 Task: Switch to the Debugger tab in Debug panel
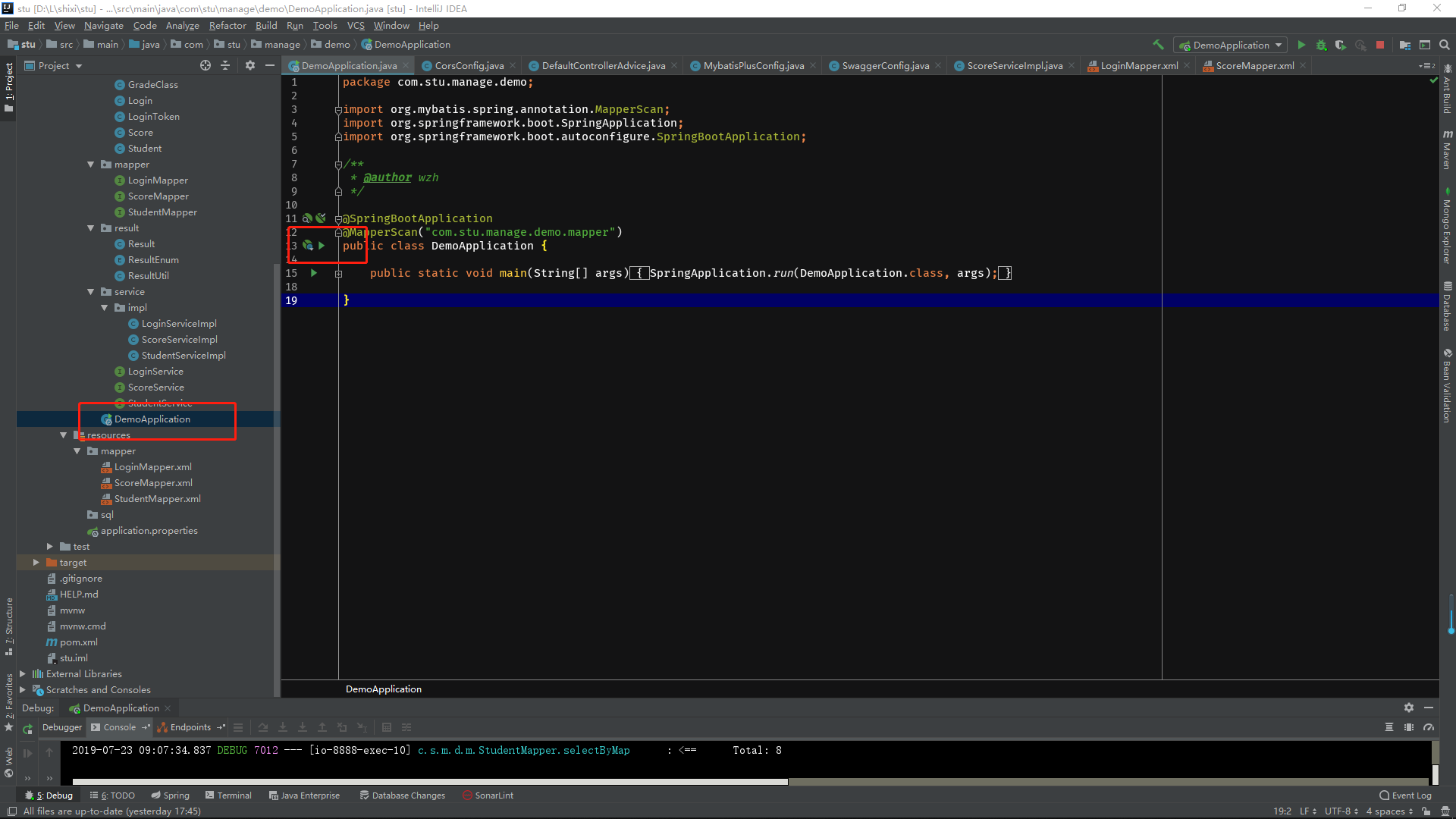(61, 727)
